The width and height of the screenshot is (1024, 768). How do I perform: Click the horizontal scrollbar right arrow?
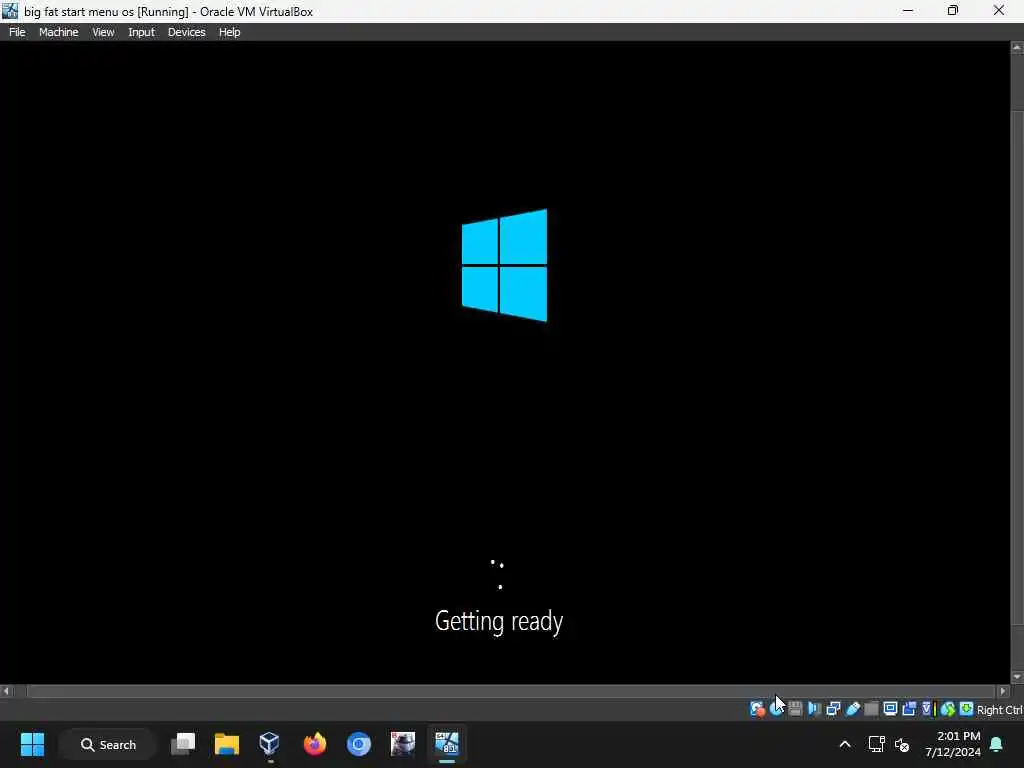[x=1003, y=691]
